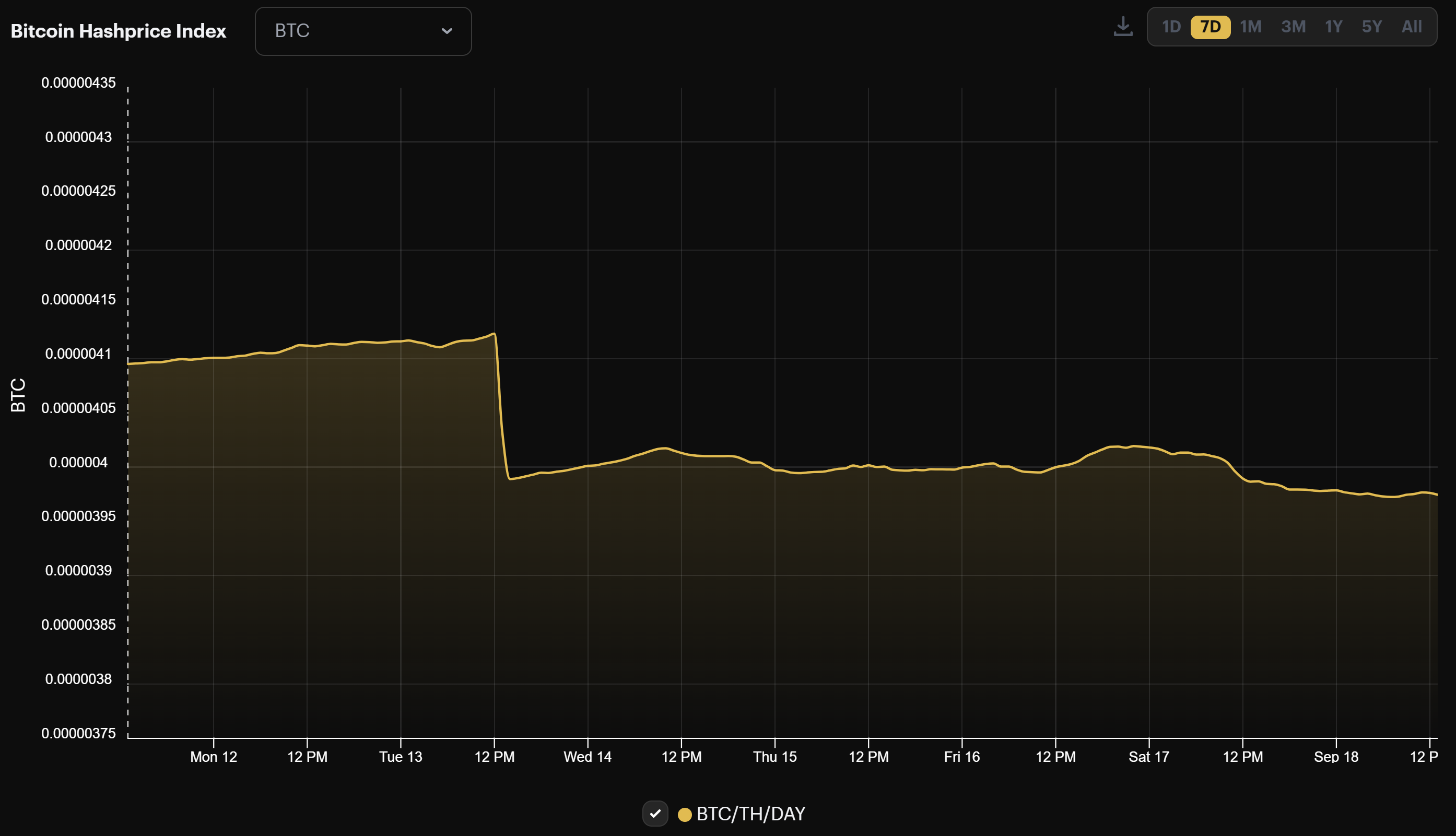Click the download chart data icon

(x=1122, y=26)
